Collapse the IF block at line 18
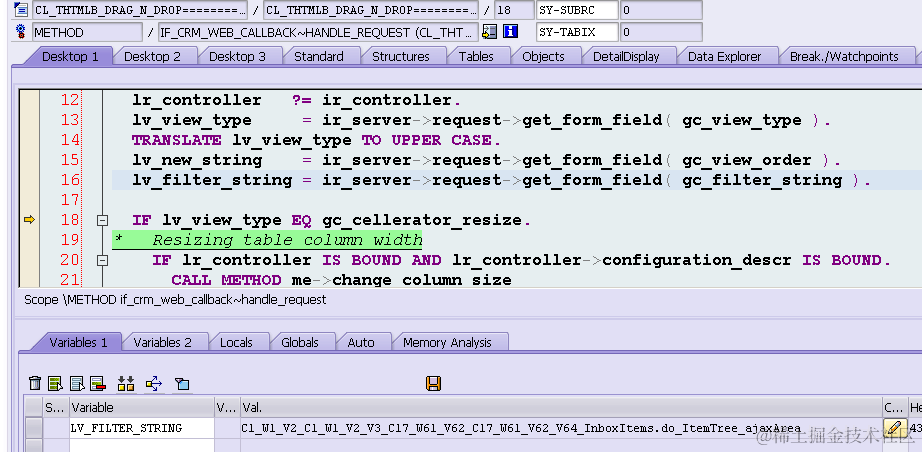The width and height of the screenshot is (922, 452). pyautogui.click(x=103, y=220)
